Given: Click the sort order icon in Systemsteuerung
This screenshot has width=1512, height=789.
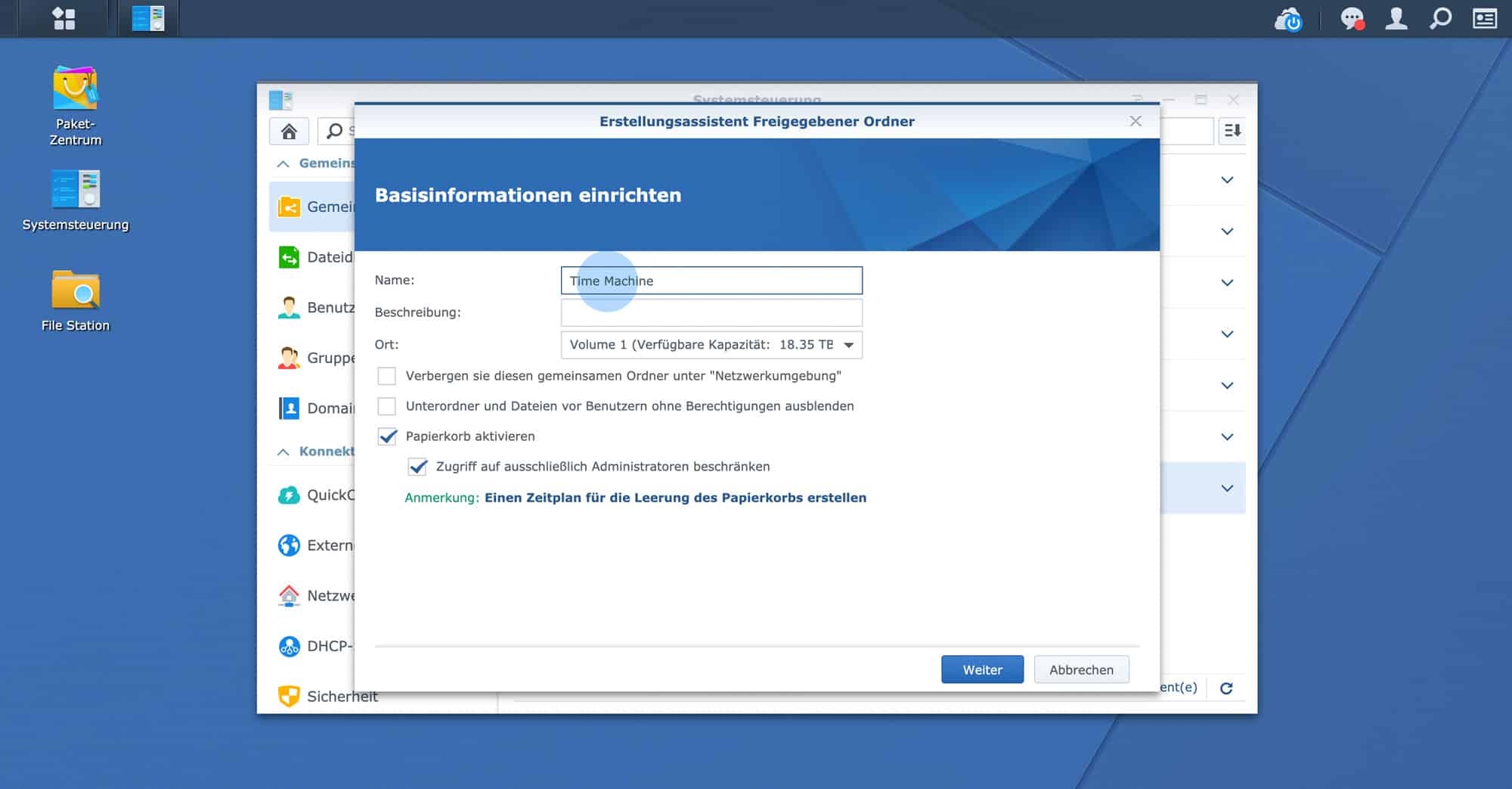Looking at the screenshot, I should point(1233,131).
